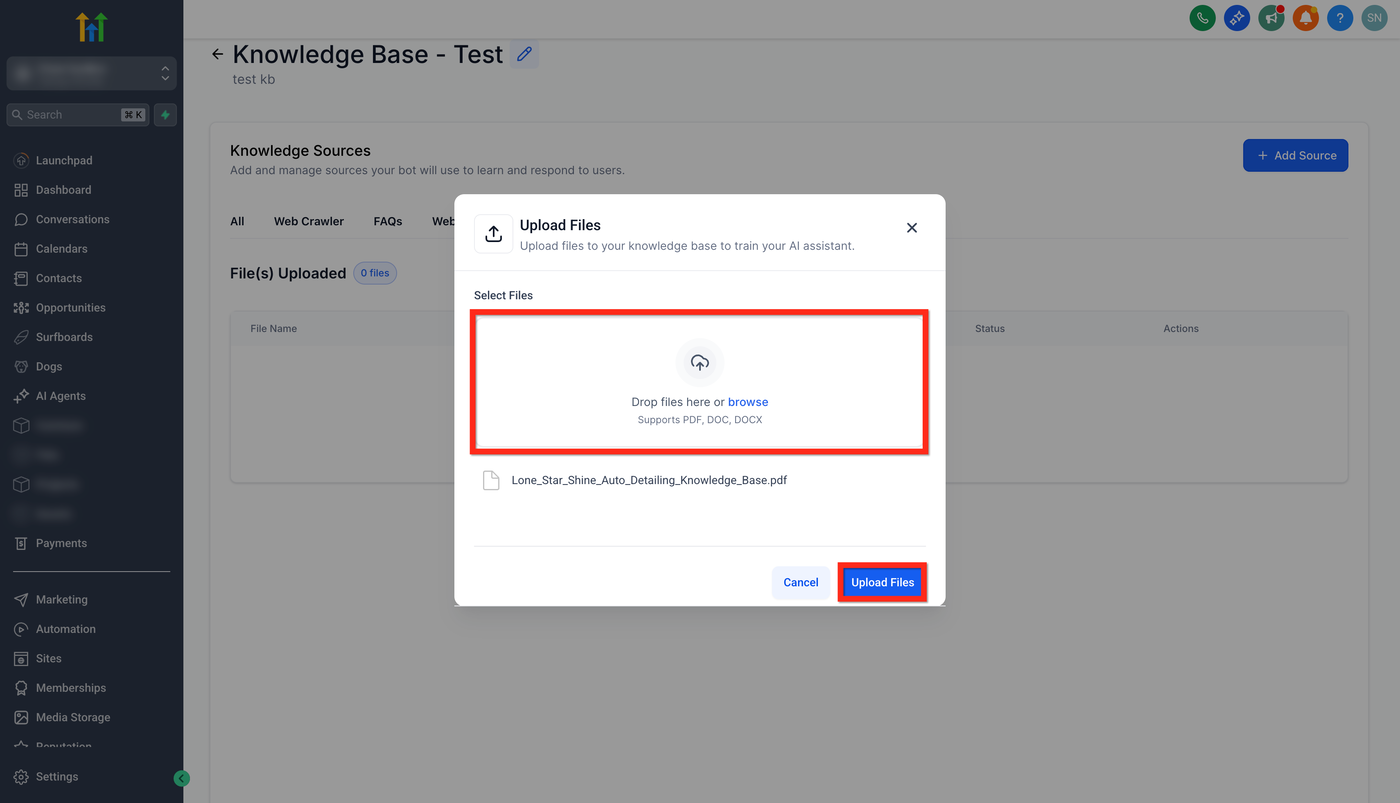Click the green phone dialer icon
The width and height of the screenshot is (1400, 803).
(1202, 17)
